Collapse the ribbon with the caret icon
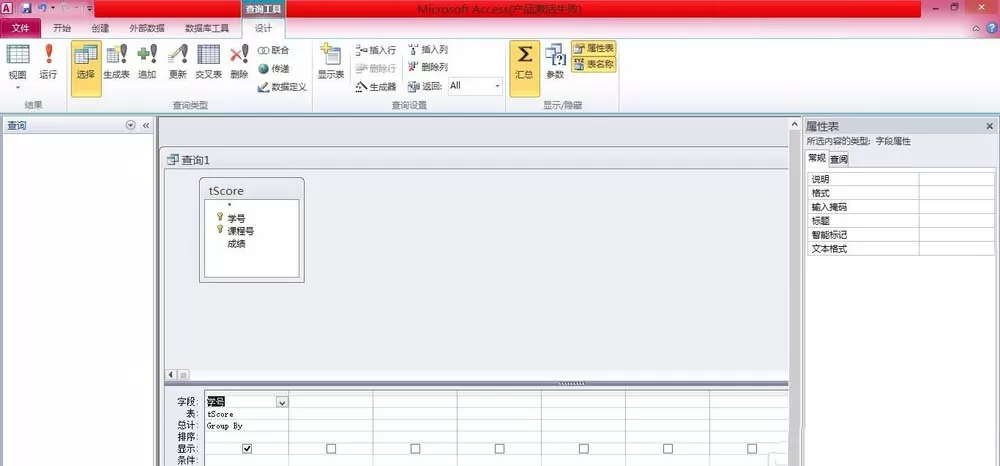 click(x=976, y=29)
